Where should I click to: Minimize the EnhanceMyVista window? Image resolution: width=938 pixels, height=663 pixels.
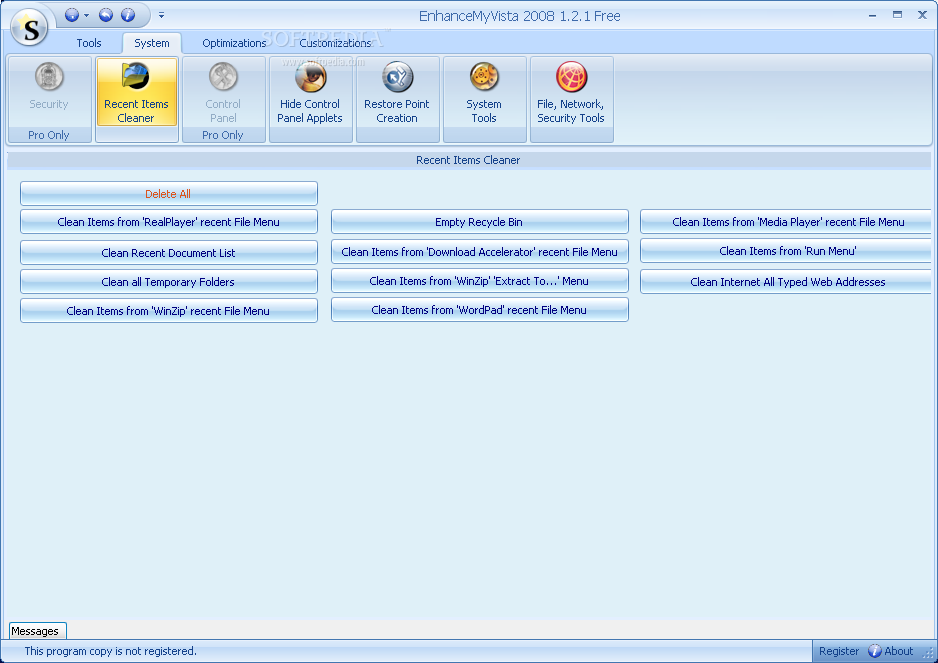tap(873, 16)
